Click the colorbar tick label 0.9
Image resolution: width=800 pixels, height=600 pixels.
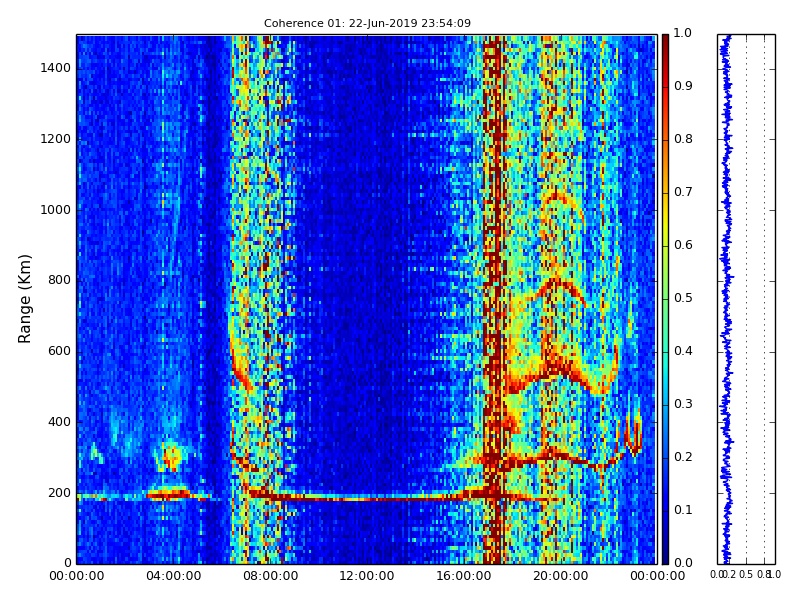pos(683,86)
